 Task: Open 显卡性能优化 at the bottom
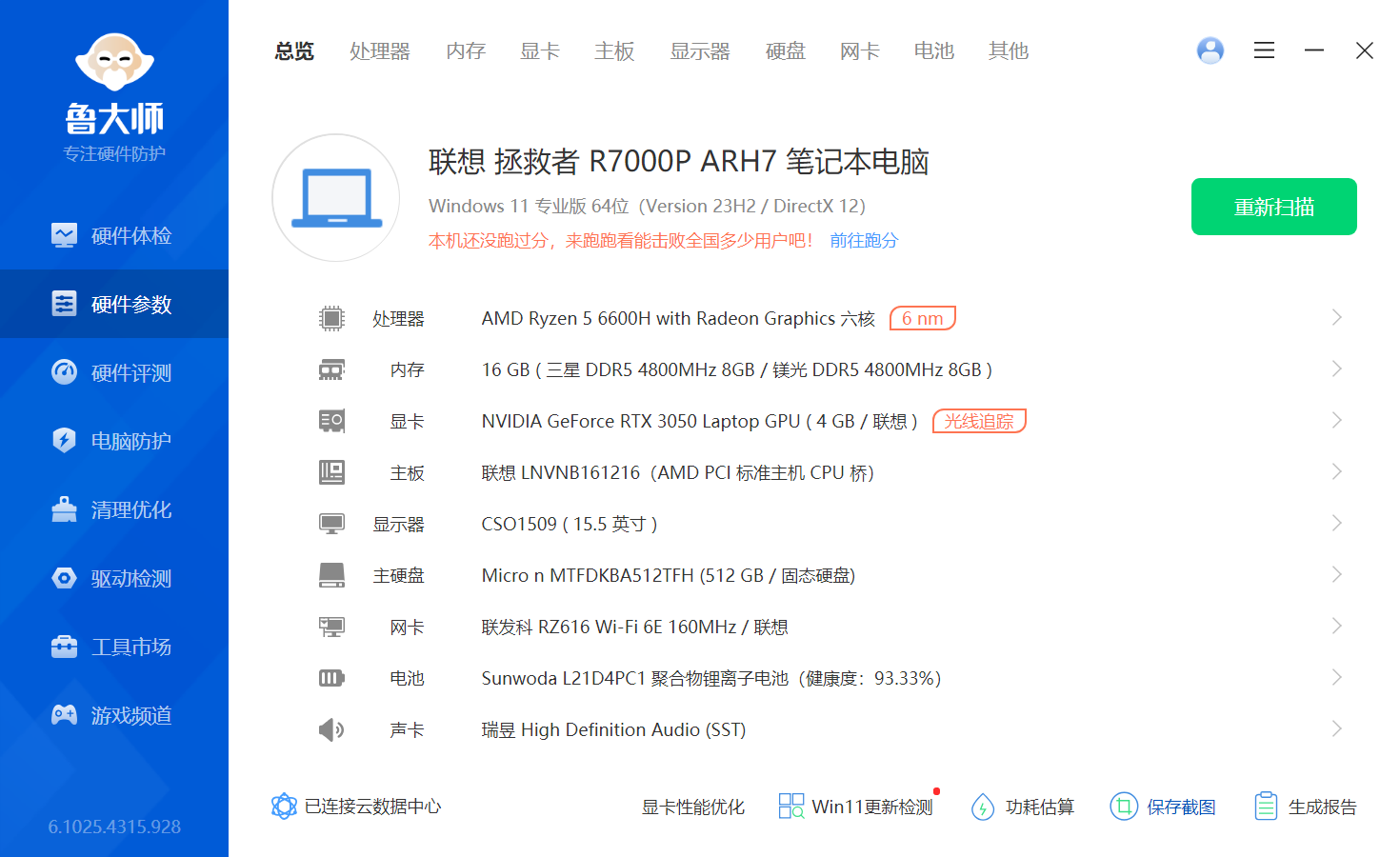click(692, 807)
